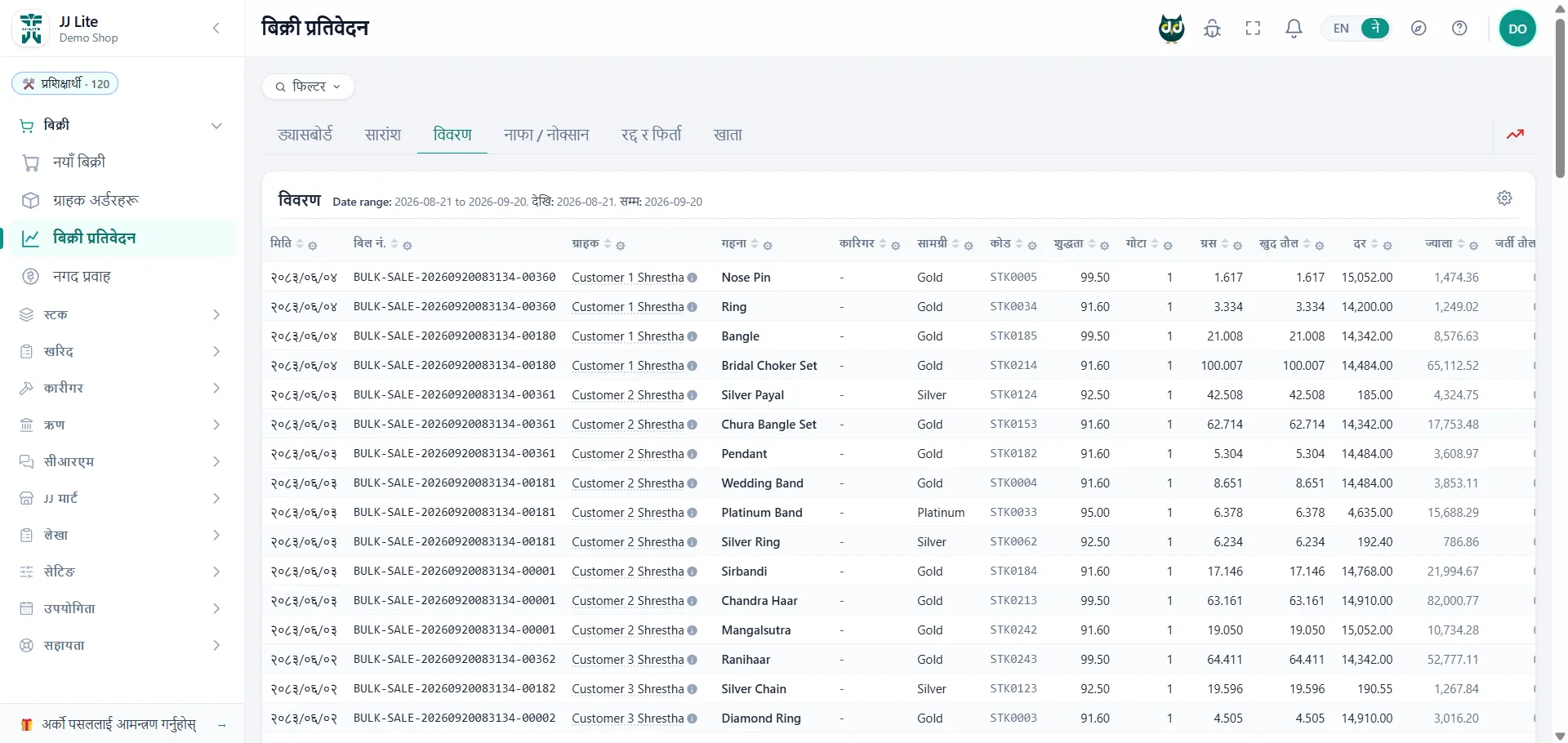Click the red trending chart icon
1568x743 pixels.
[x=1515, y=134]
